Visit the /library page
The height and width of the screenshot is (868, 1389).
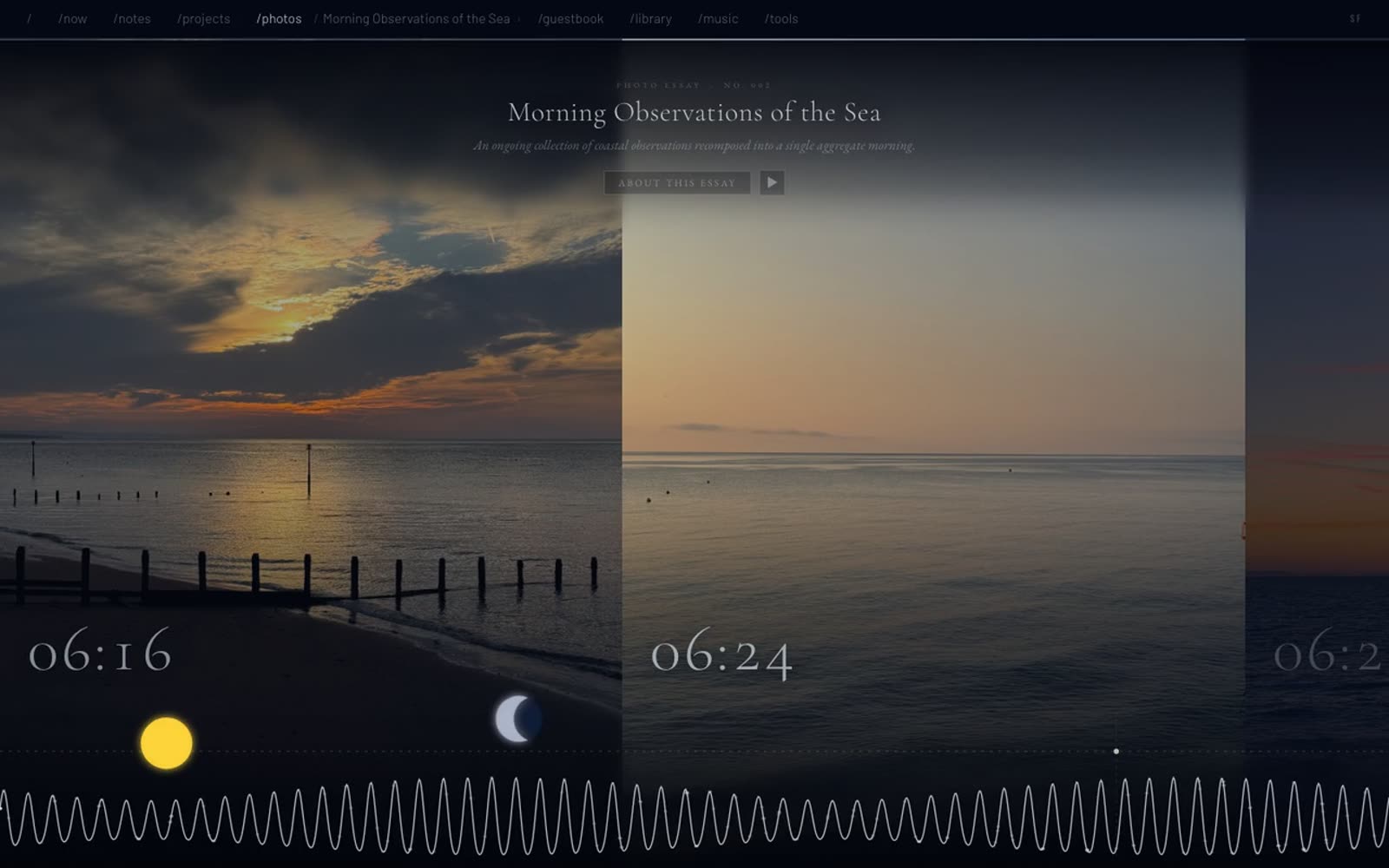651,18
